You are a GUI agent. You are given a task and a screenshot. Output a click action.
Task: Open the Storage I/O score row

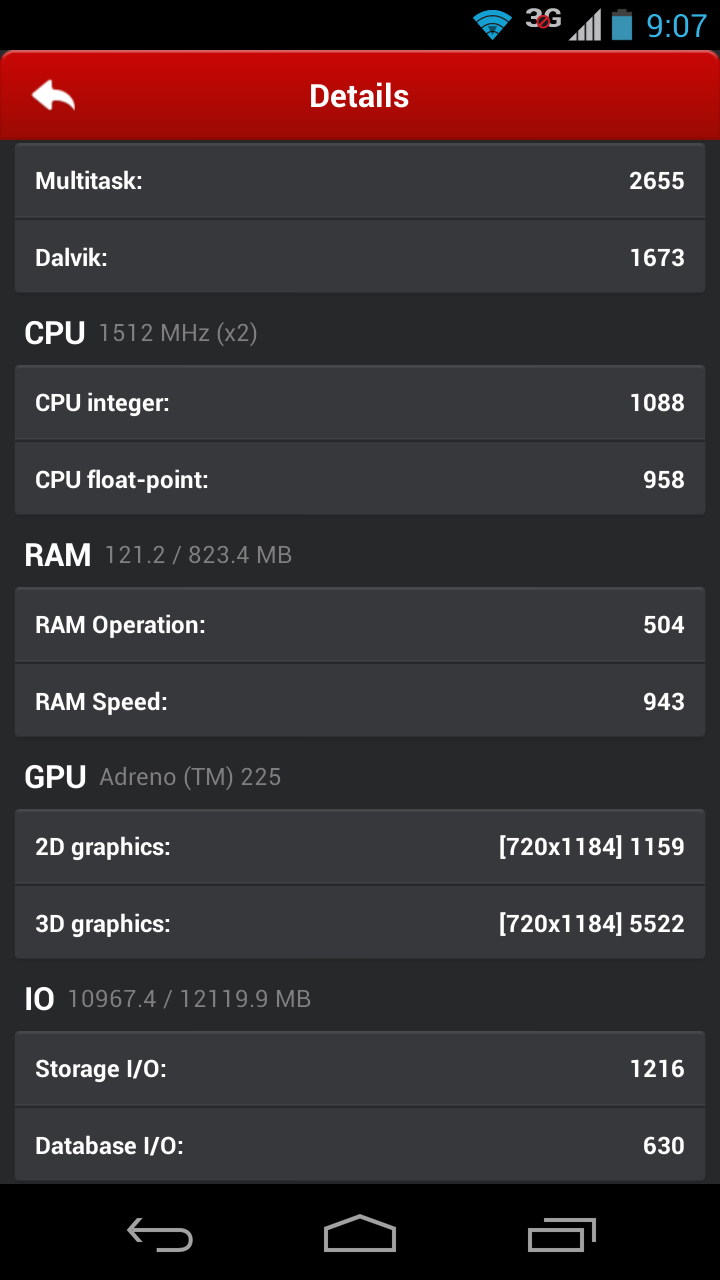pyautogui.click(x=360, y=1069)
